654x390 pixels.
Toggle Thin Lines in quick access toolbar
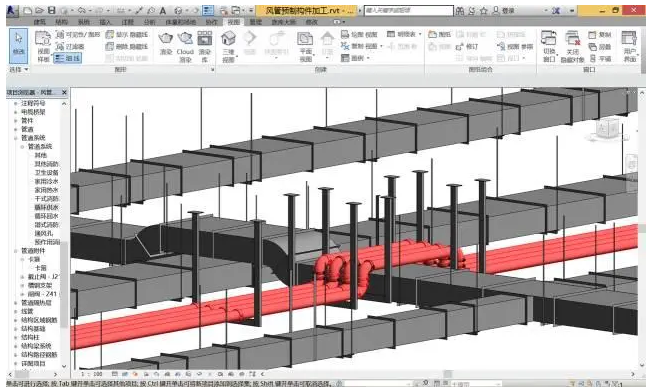[x=208, y=10]
